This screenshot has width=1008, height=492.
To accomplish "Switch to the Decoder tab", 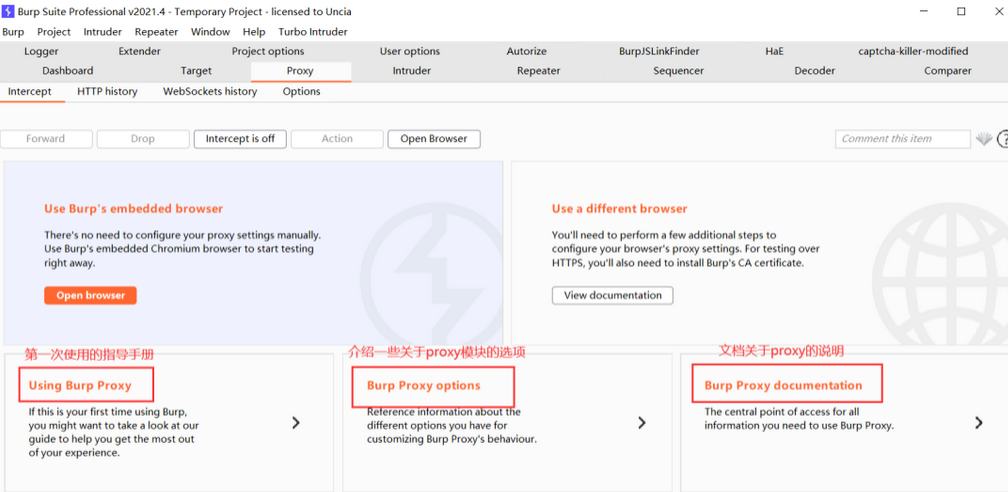I will pos(814,71).
